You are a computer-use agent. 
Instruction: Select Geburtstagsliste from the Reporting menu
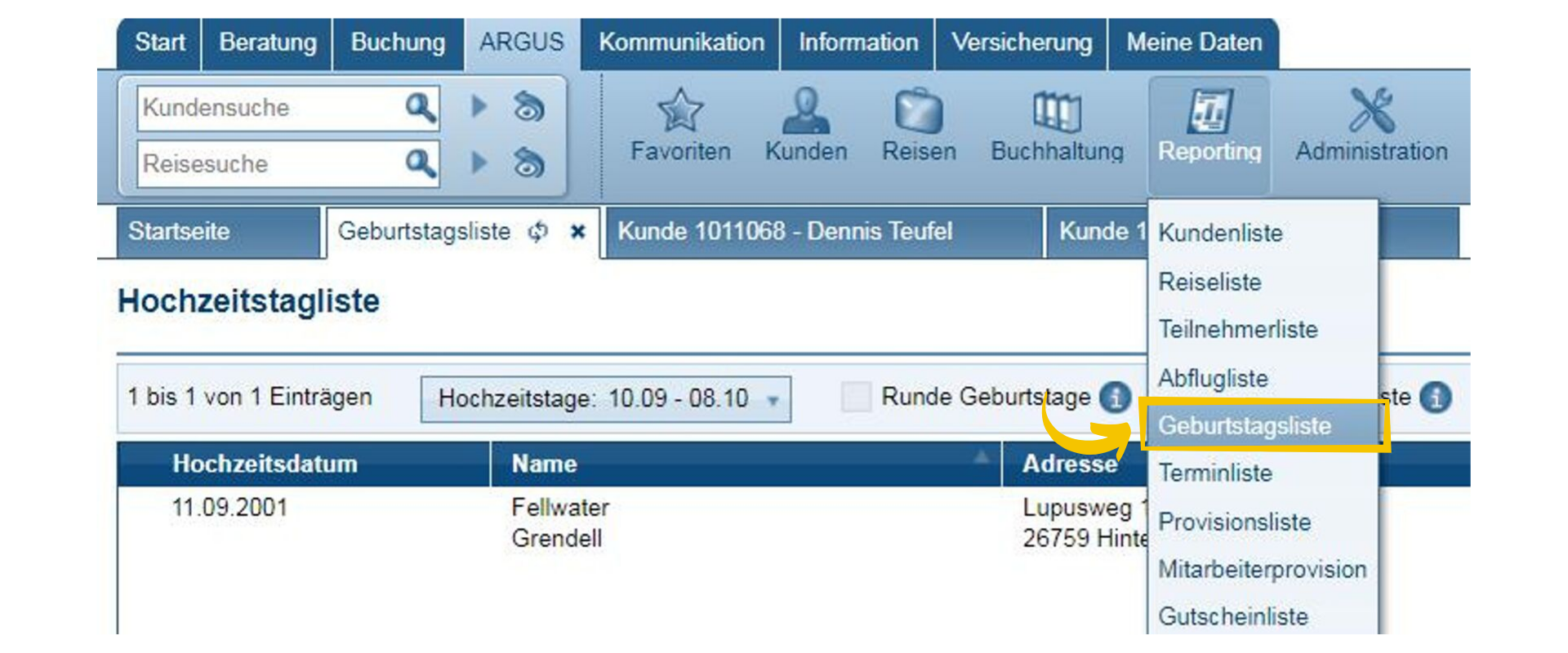pyautogui.click(x=1244, y=425)
